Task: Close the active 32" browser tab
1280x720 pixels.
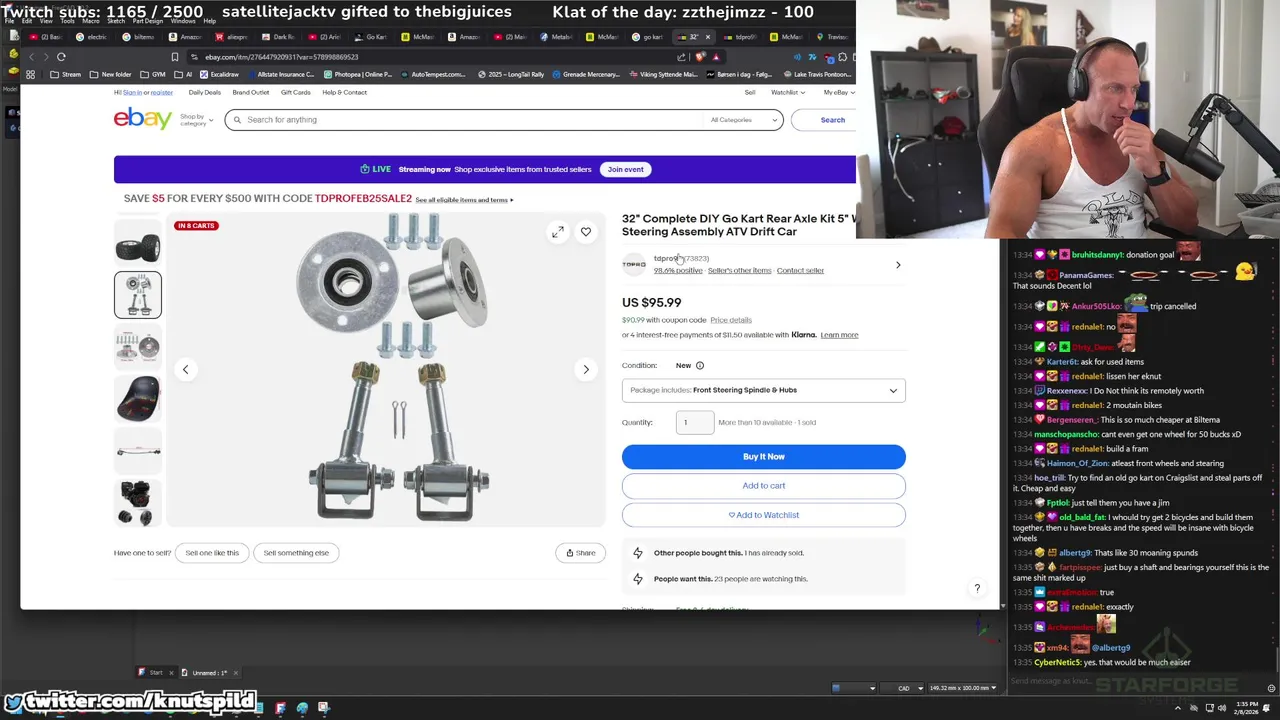Action: [708, 37]
